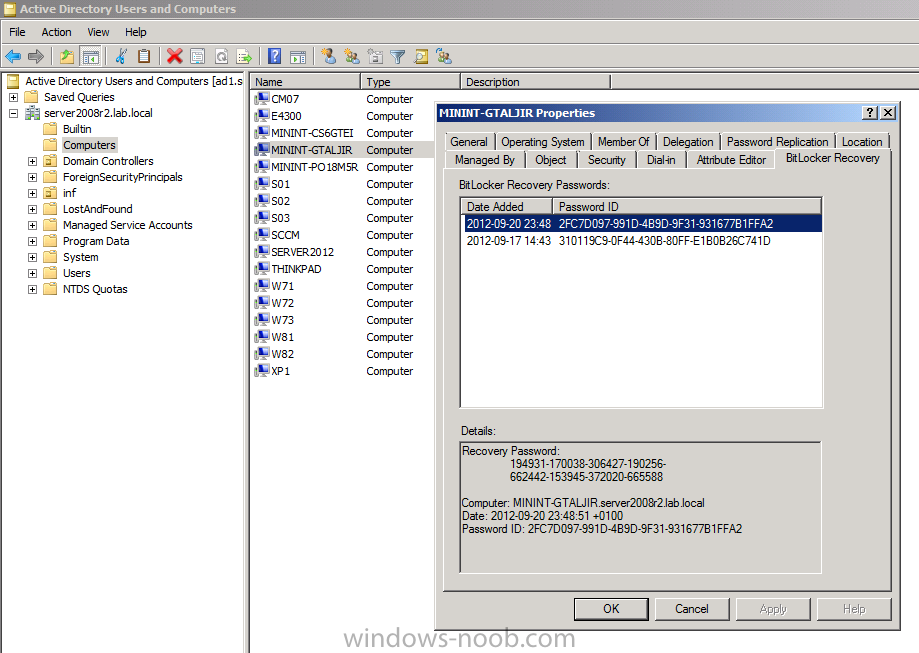Expand the Domain Controllers node
The height and width of the screenshot is (653, 919).
pos(32,161)
